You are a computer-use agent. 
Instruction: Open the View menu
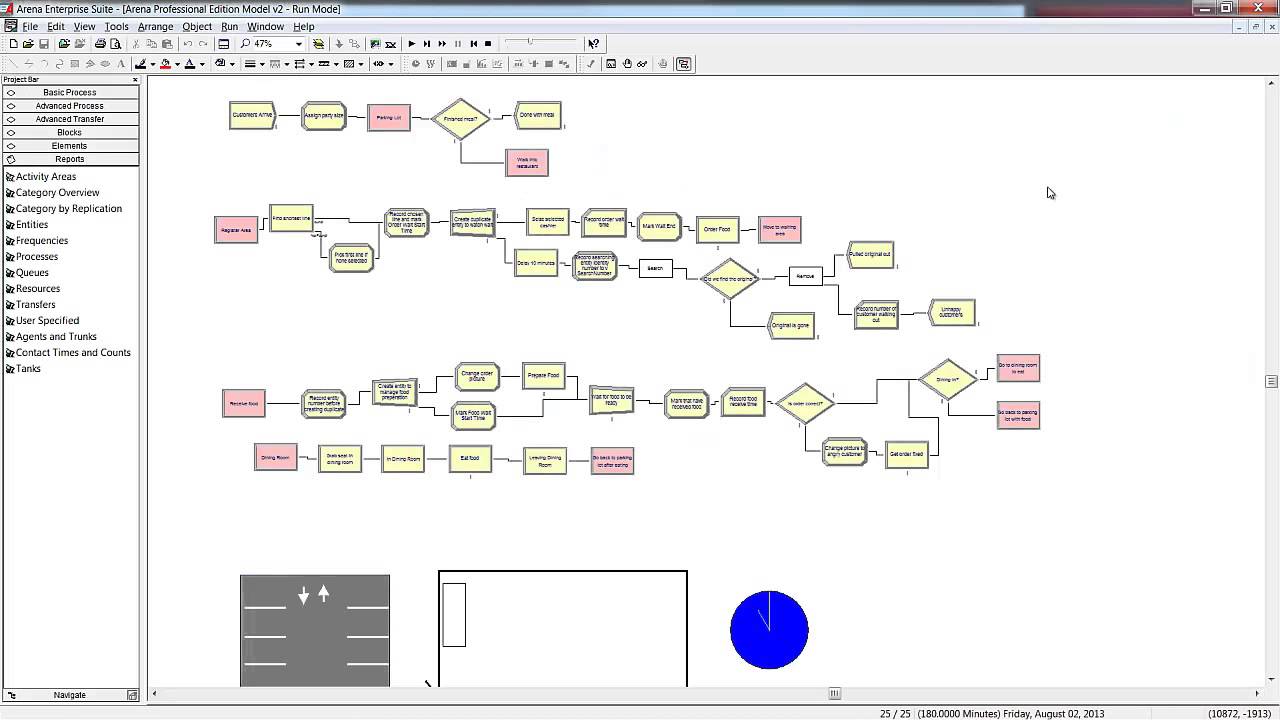84,27
